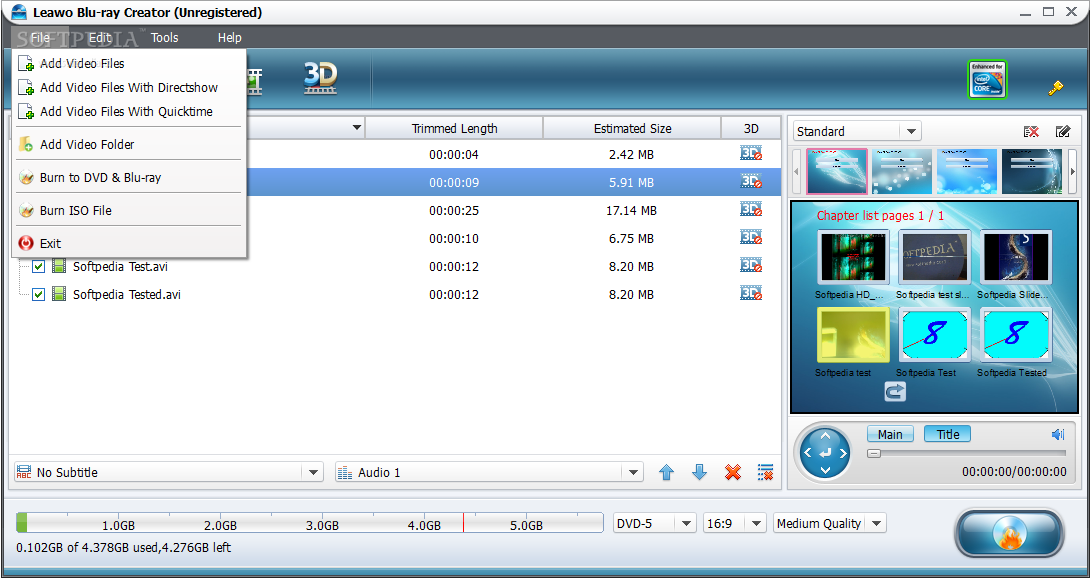The width and height of the screenshot is (1090, 578).
Task: Open the DVD-5 disc type dropdown
Action: coord(655,524)
